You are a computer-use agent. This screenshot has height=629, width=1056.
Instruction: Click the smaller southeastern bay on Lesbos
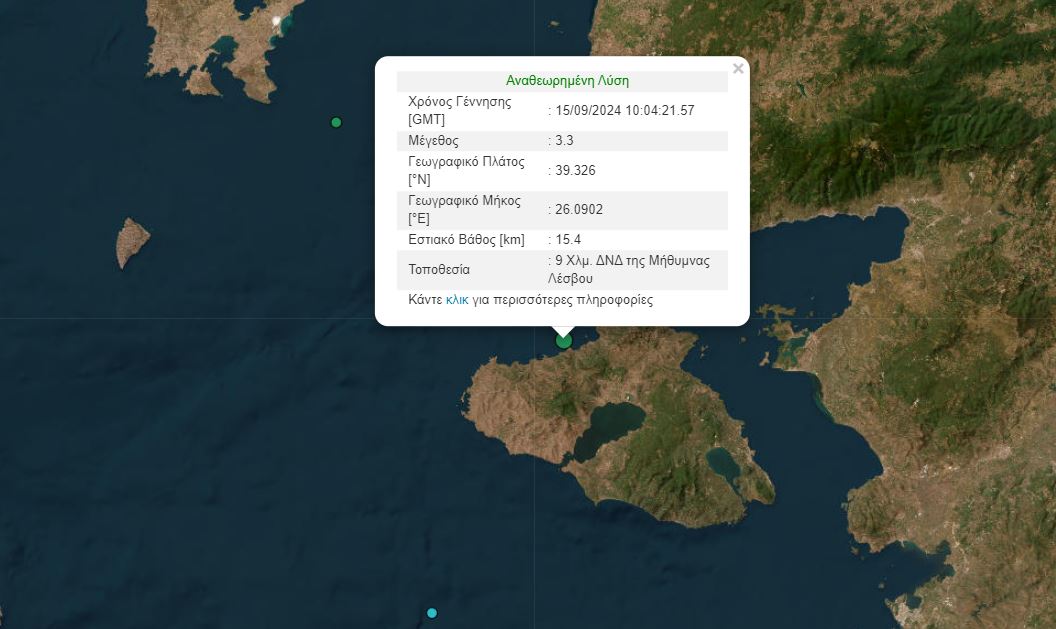click(722, 463)
